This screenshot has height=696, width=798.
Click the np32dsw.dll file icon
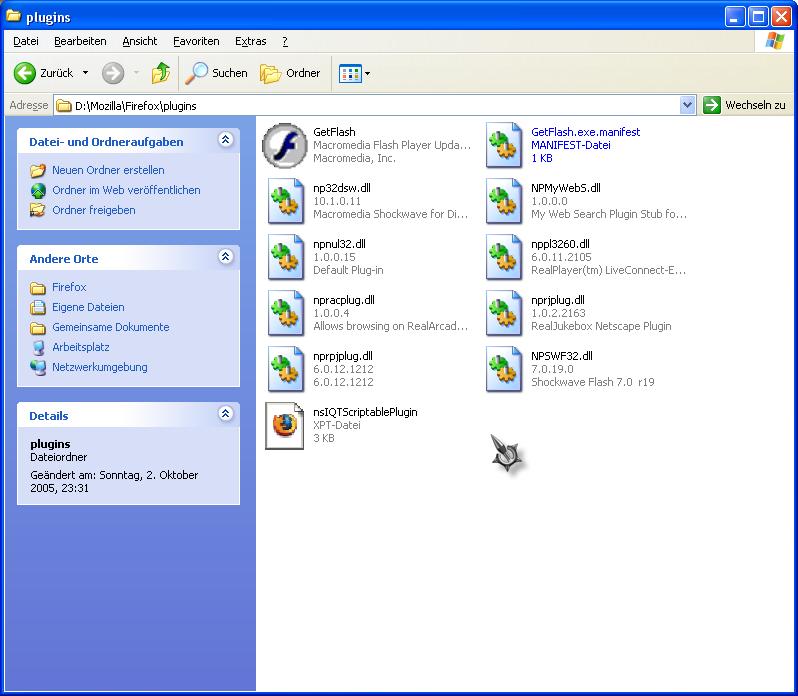point(286,202)
